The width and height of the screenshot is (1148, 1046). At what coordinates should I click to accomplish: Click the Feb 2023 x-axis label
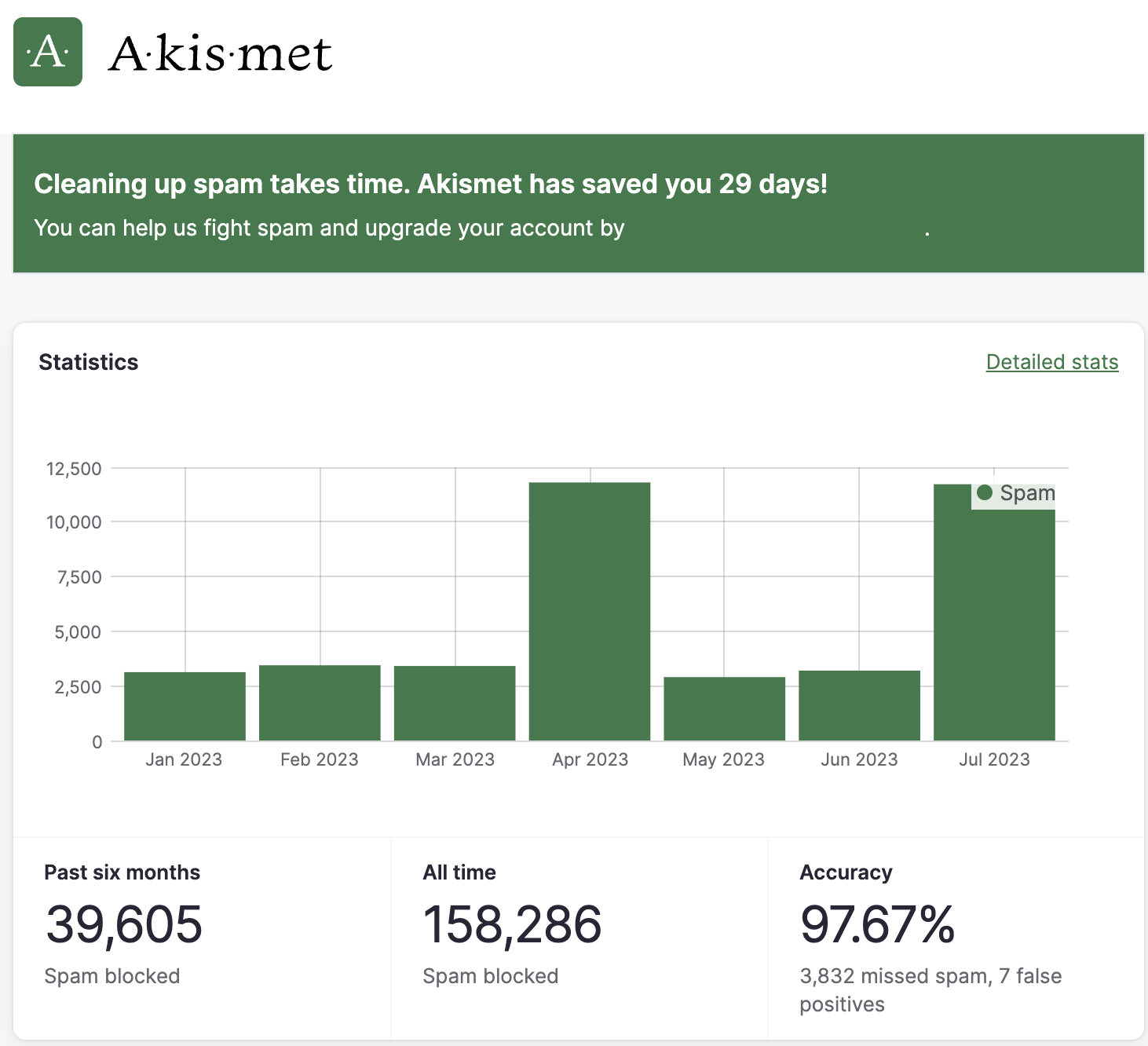pos(319,759)
